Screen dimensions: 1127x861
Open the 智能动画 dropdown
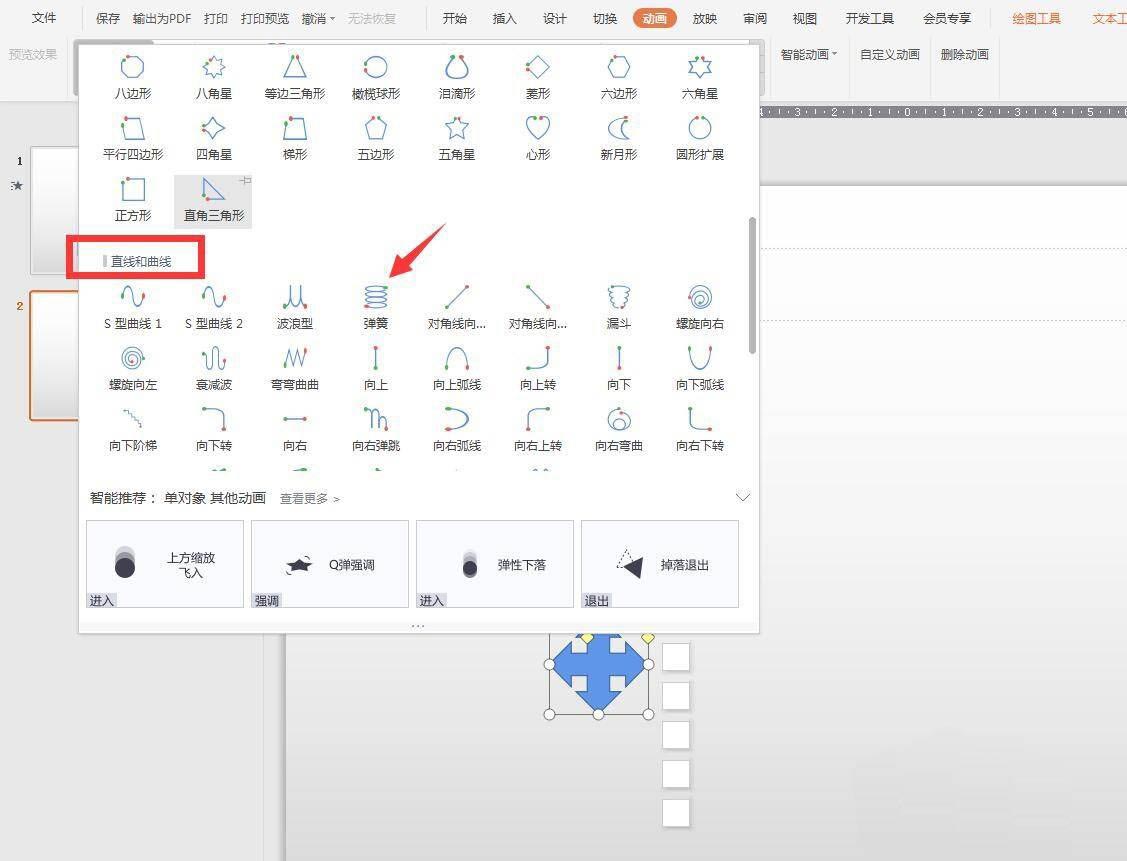tap(806, 55)
